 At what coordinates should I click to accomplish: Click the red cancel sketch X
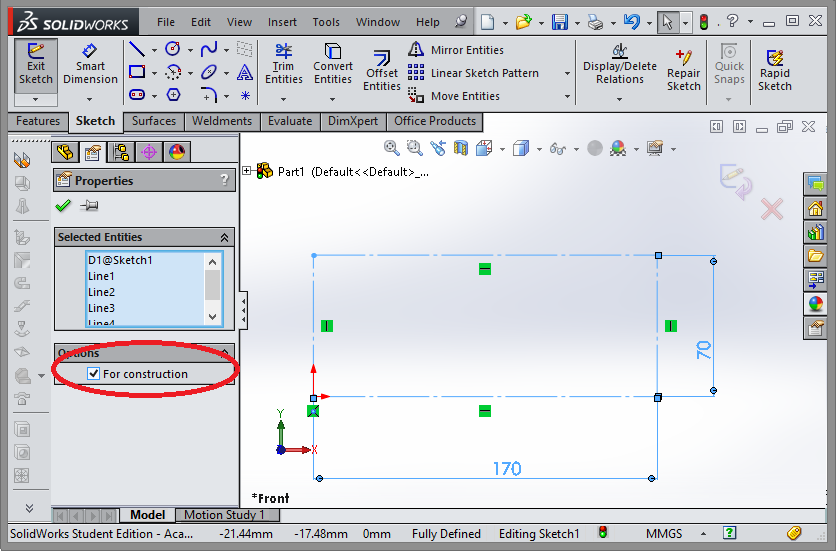(x=771, y=209)
